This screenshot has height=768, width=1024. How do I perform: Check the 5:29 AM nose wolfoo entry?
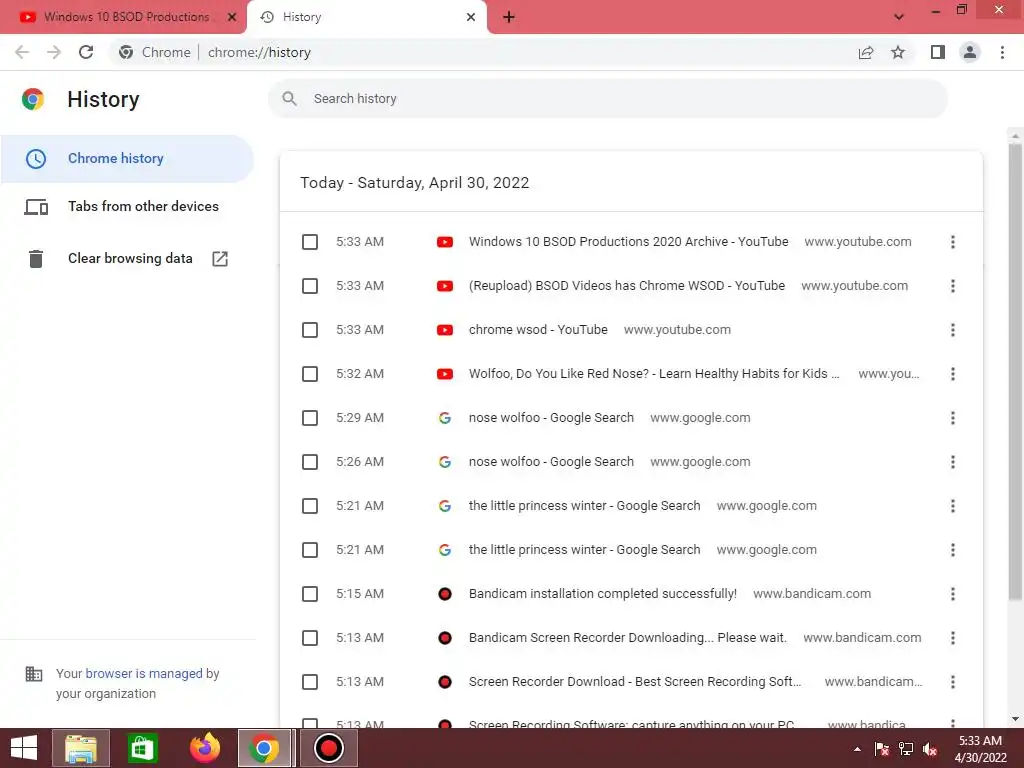pos(310,418)
